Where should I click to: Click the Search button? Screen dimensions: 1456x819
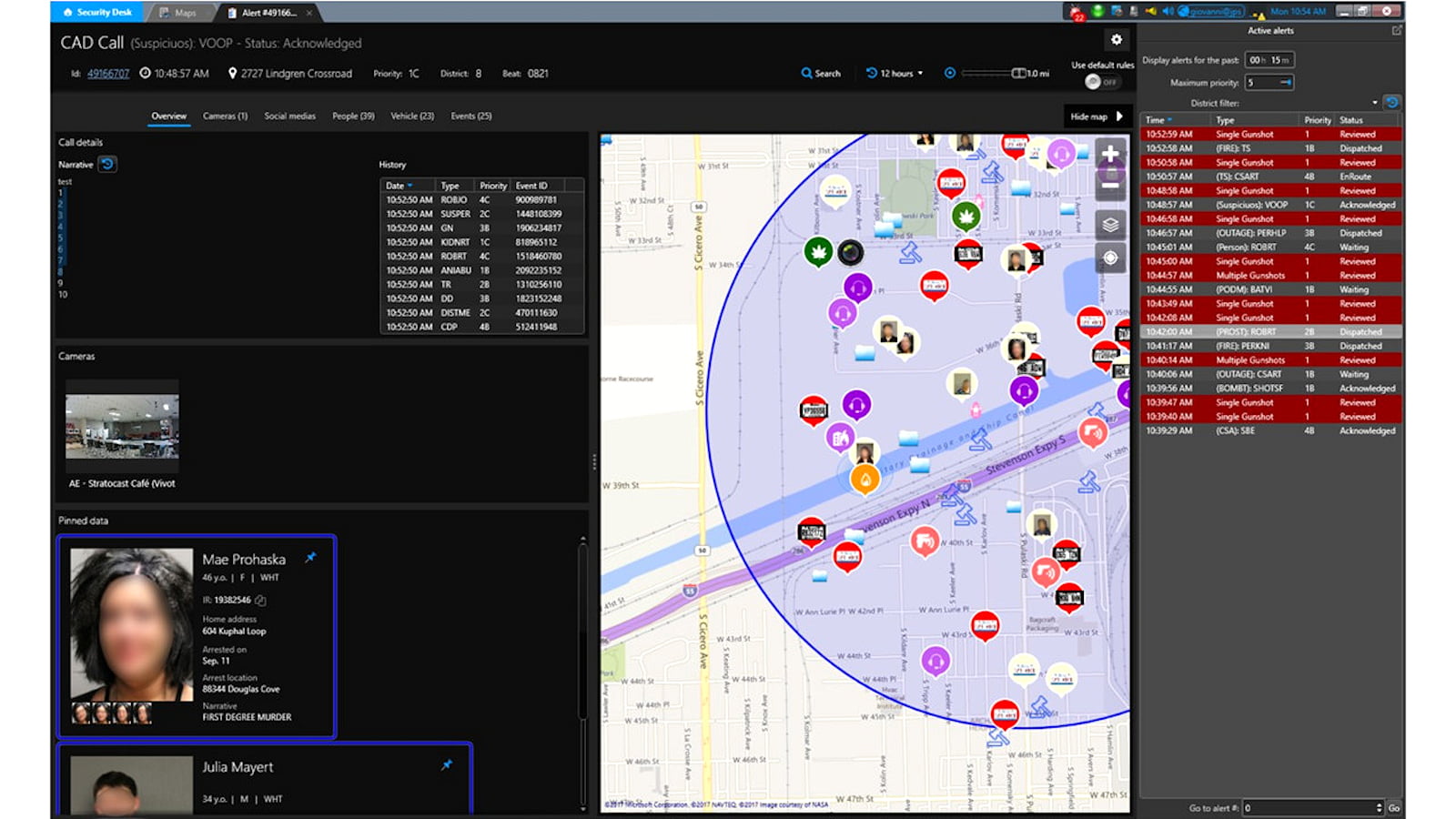(821, 74)
